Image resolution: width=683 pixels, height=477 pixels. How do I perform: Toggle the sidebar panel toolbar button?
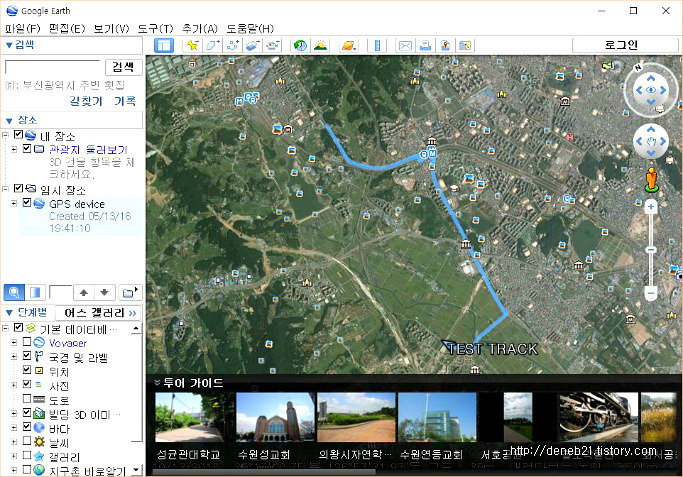click(164, 45)
